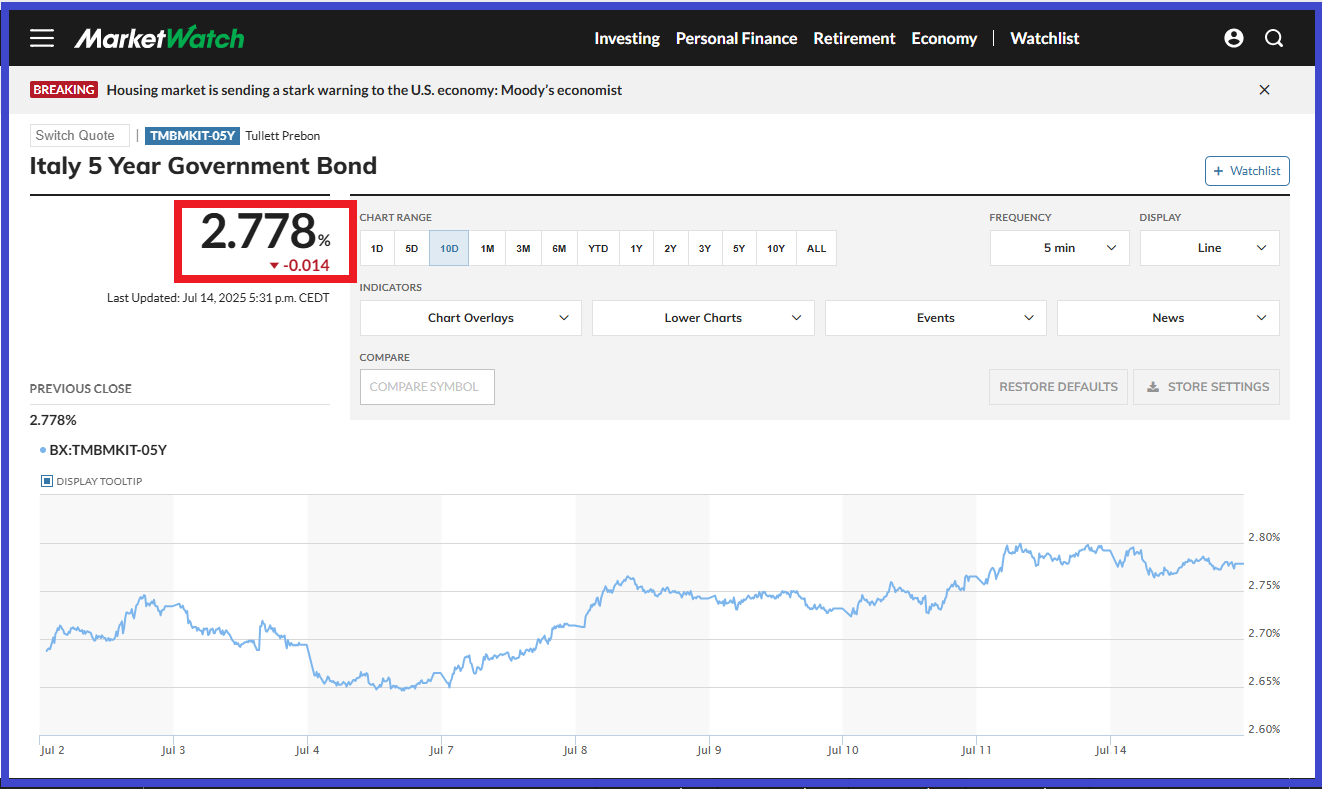Select the 1D chart range
Image resolution: width=1322 pixels, height=789 pixels.
(x=377, y=248)
